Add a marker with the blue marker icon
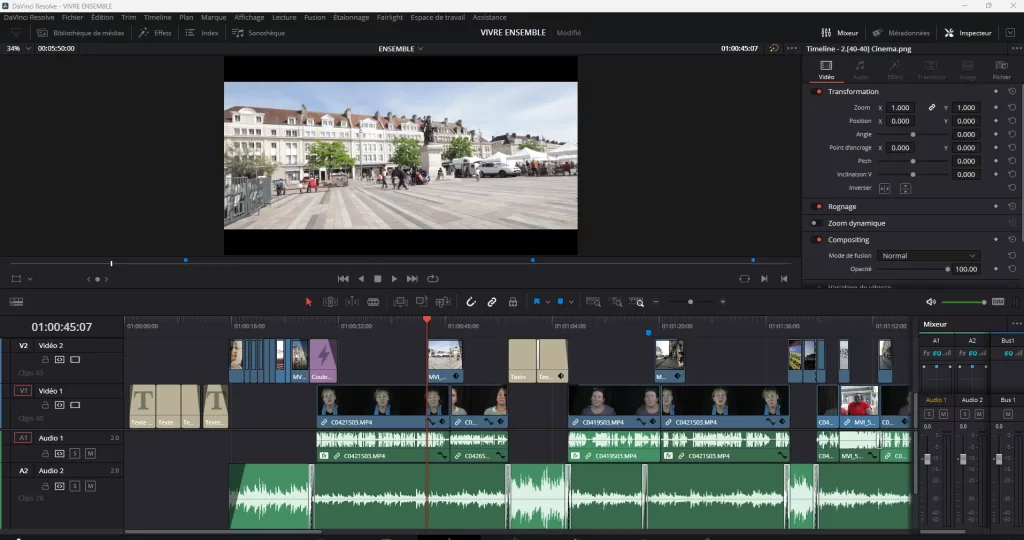 coord(560,302)
